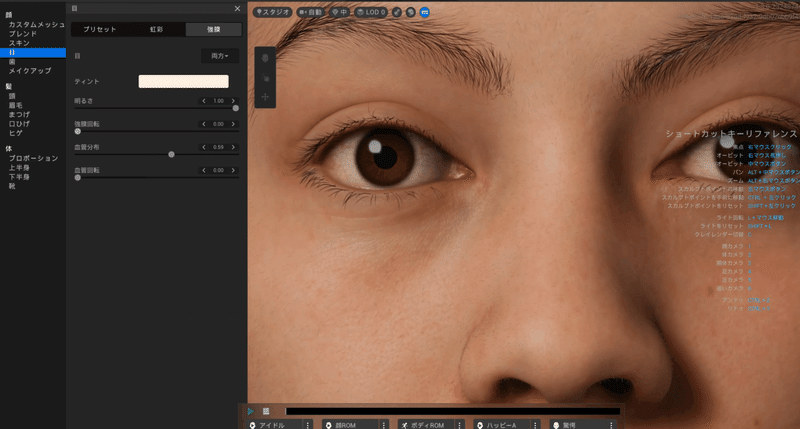Select the head sculpt tool icon
This screenshot has height=429, width=800.
[x=265, y=59]
